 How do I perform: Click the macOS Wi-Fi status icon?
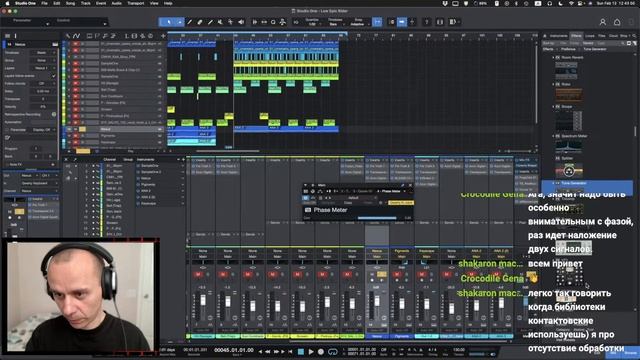[x=571, y=3]
